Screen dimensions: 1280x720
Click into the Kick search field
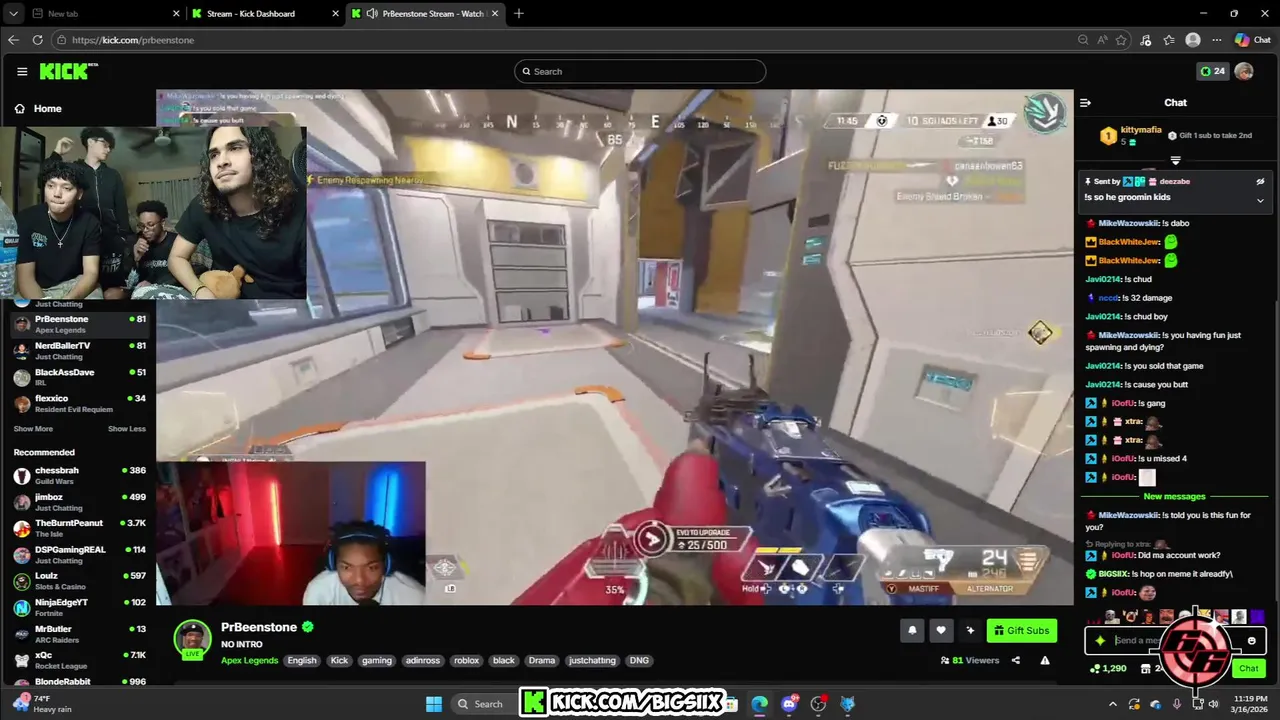[640, 71]
